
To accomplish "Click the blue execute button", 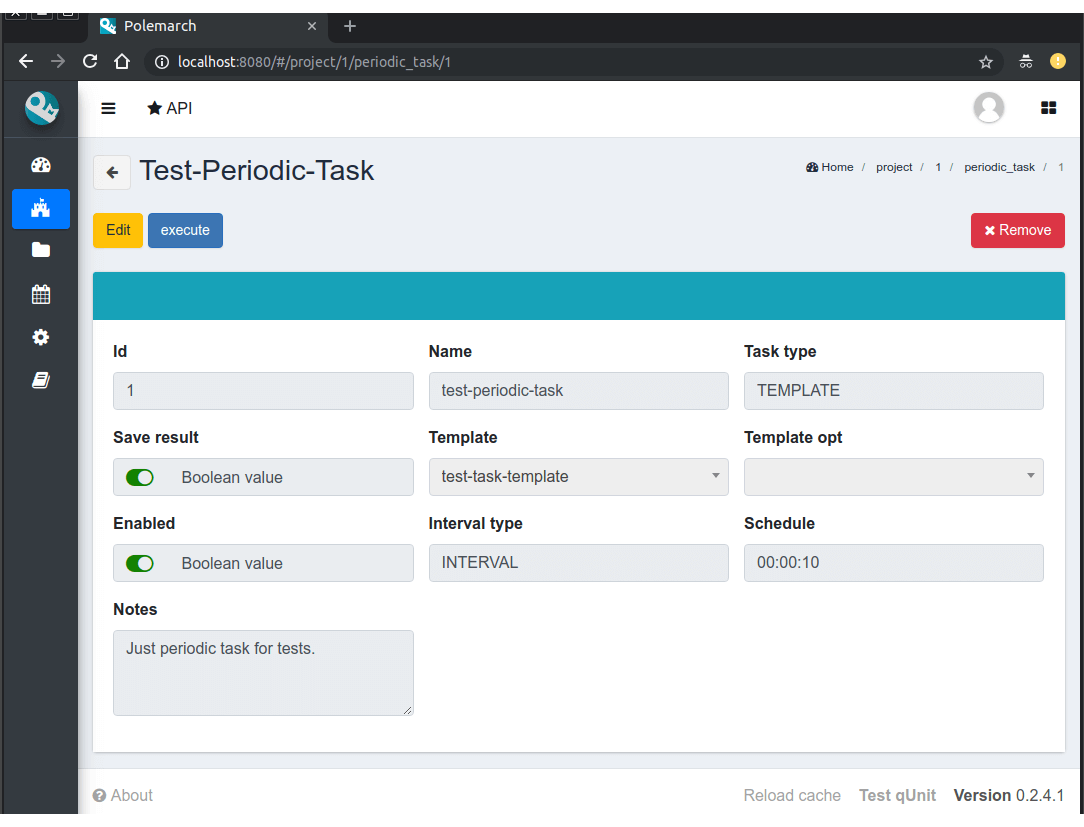I will [185, 230].
